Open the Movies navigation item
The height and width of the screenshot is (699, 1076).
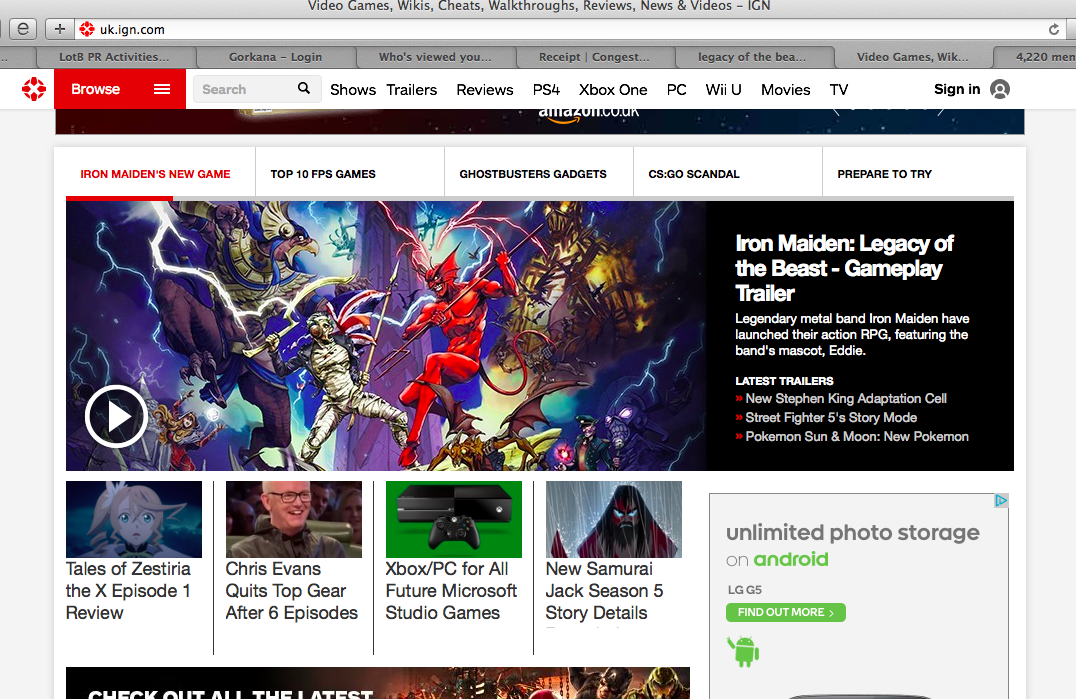point(786,90)
